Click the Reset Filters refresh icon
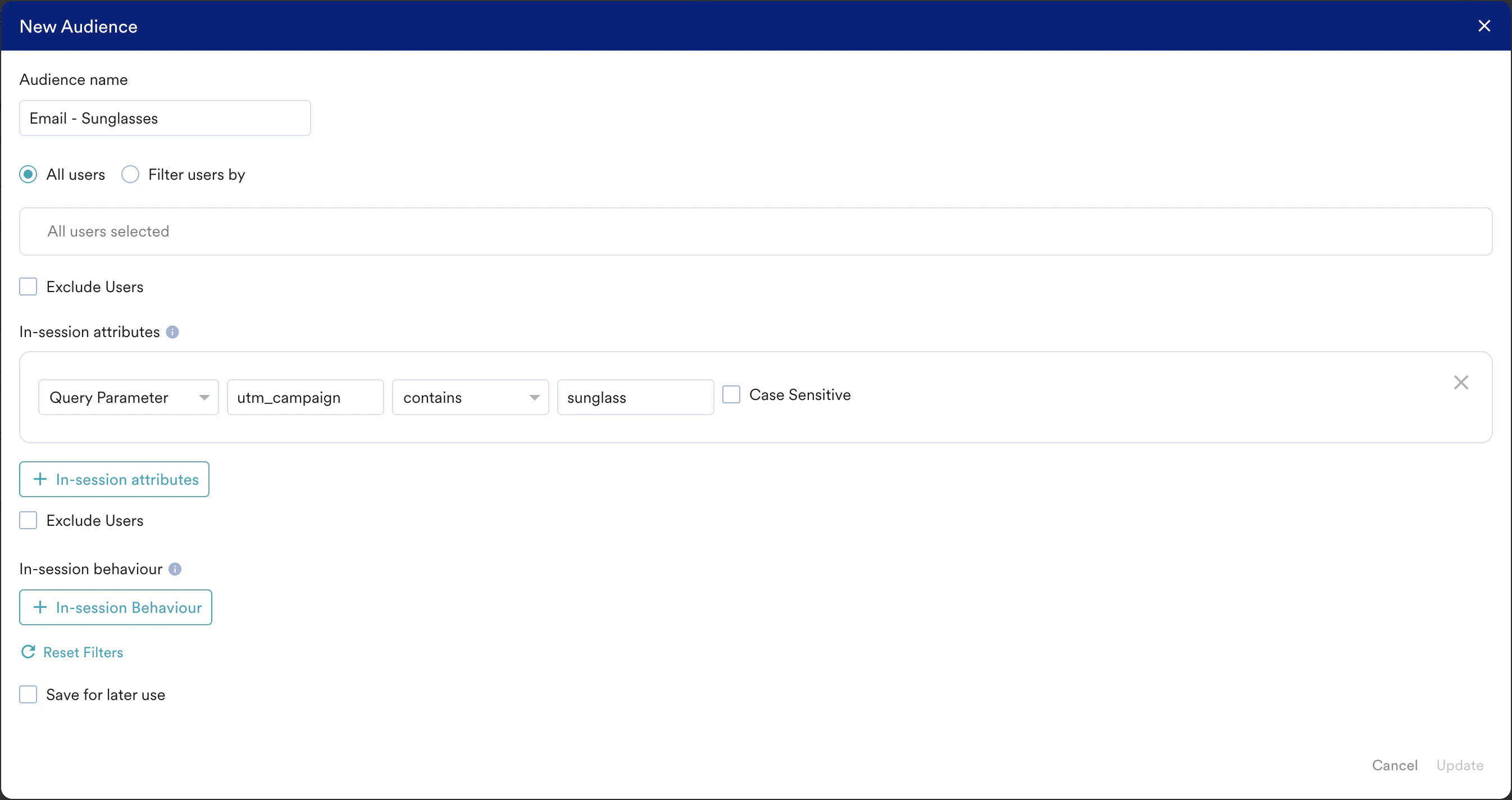The height and width of the screenshot is (800, 1512). tap(28, 652)
